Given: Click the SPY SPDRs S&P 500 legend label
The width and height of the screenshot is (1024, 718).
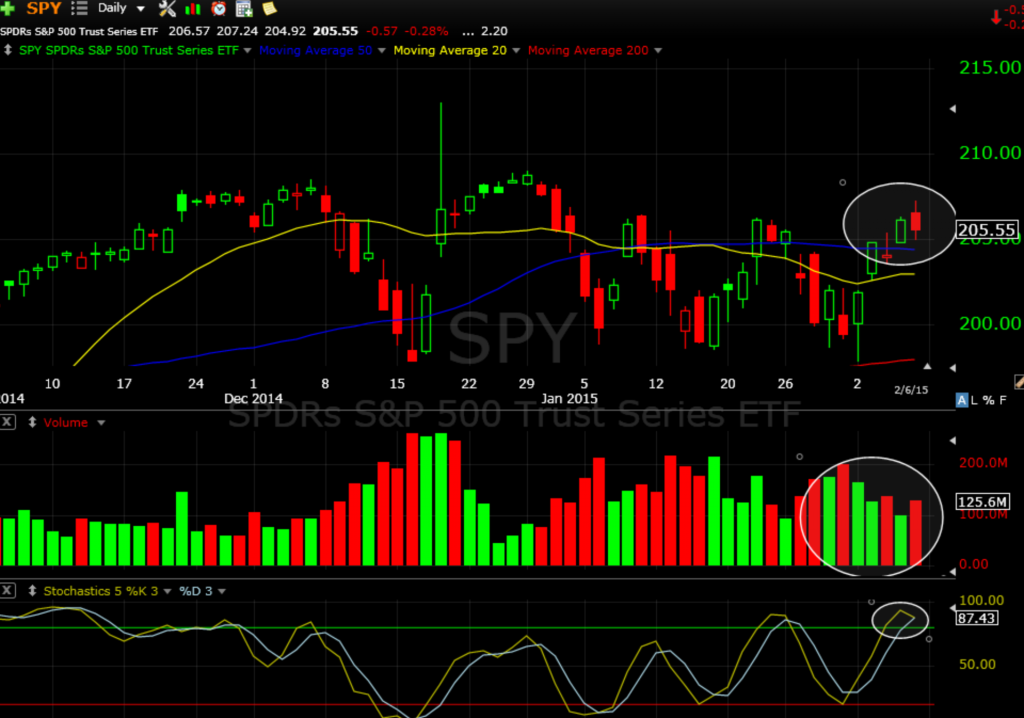Looking at the screenshot, I should pyautogui.click(x=129, y=50).
